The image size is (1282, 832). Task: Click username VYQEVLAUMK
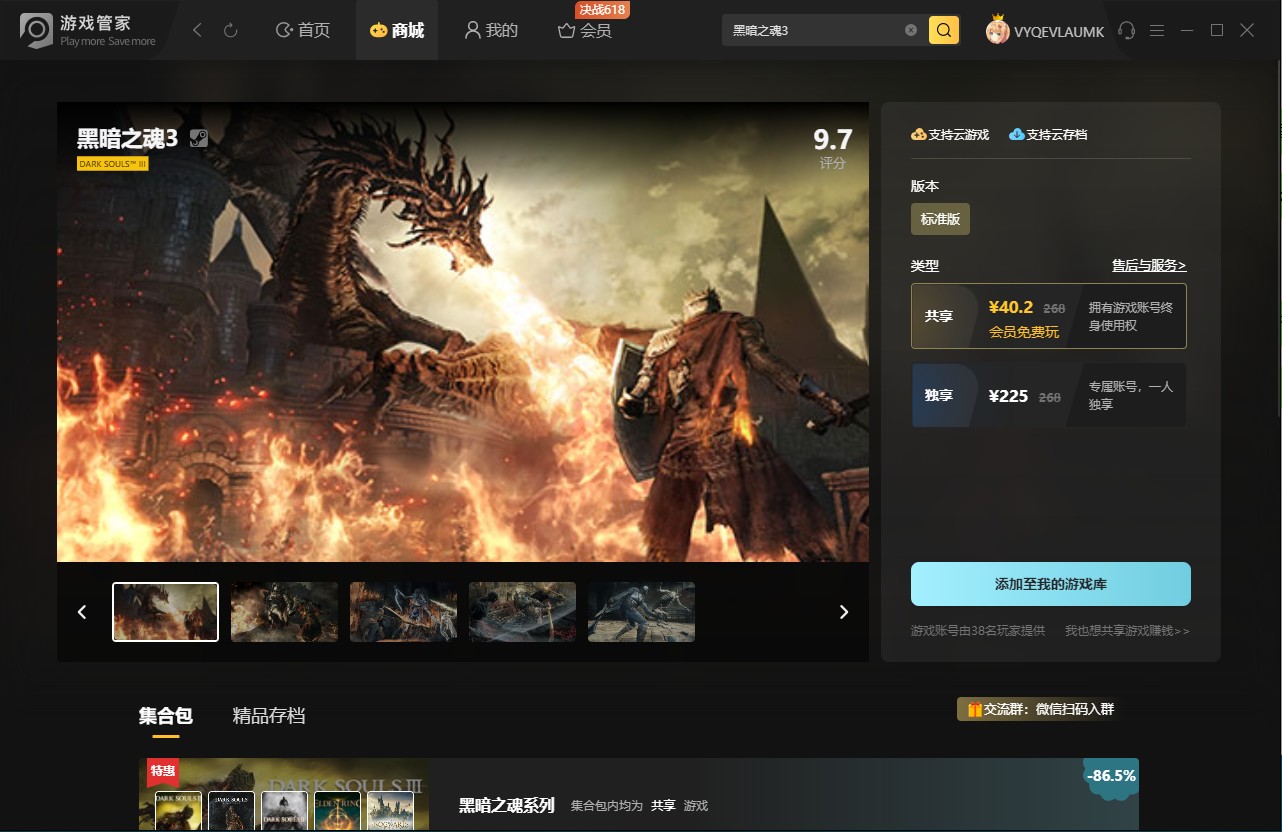(x=1059, y=32)
